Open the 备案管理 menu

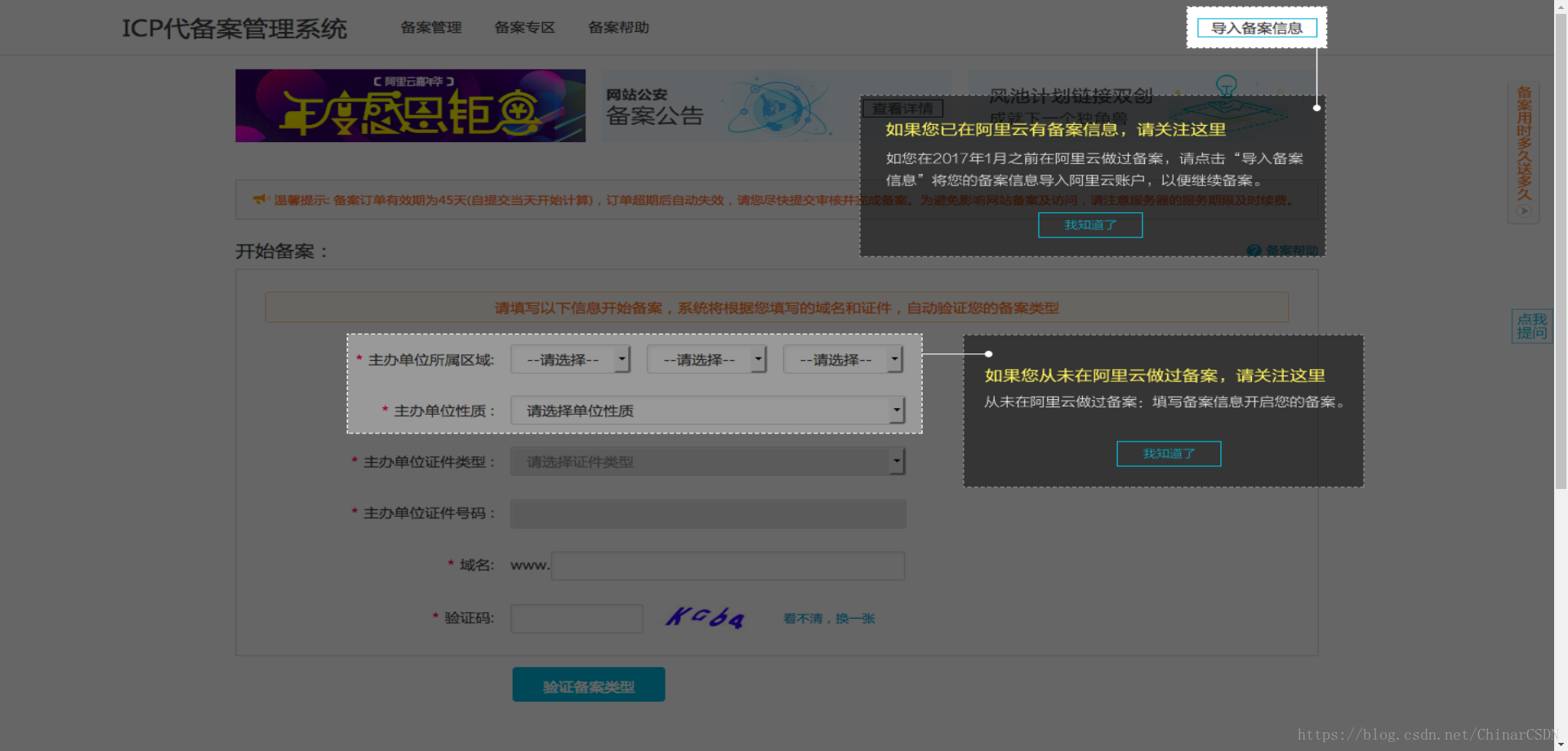coord(431,28)
